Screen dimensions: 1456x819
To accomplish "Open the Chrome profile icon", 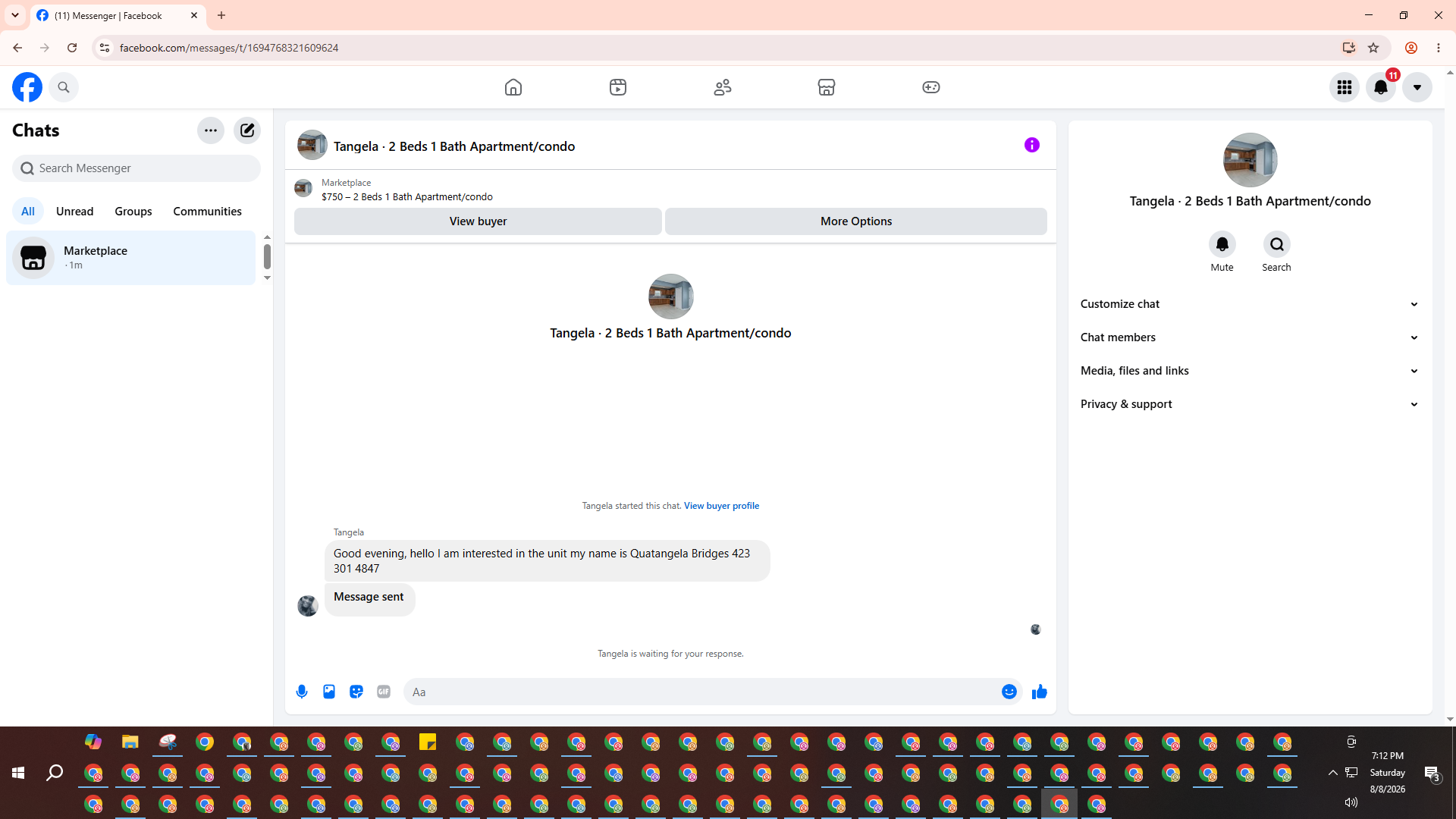I will (x=1411, y=48).
